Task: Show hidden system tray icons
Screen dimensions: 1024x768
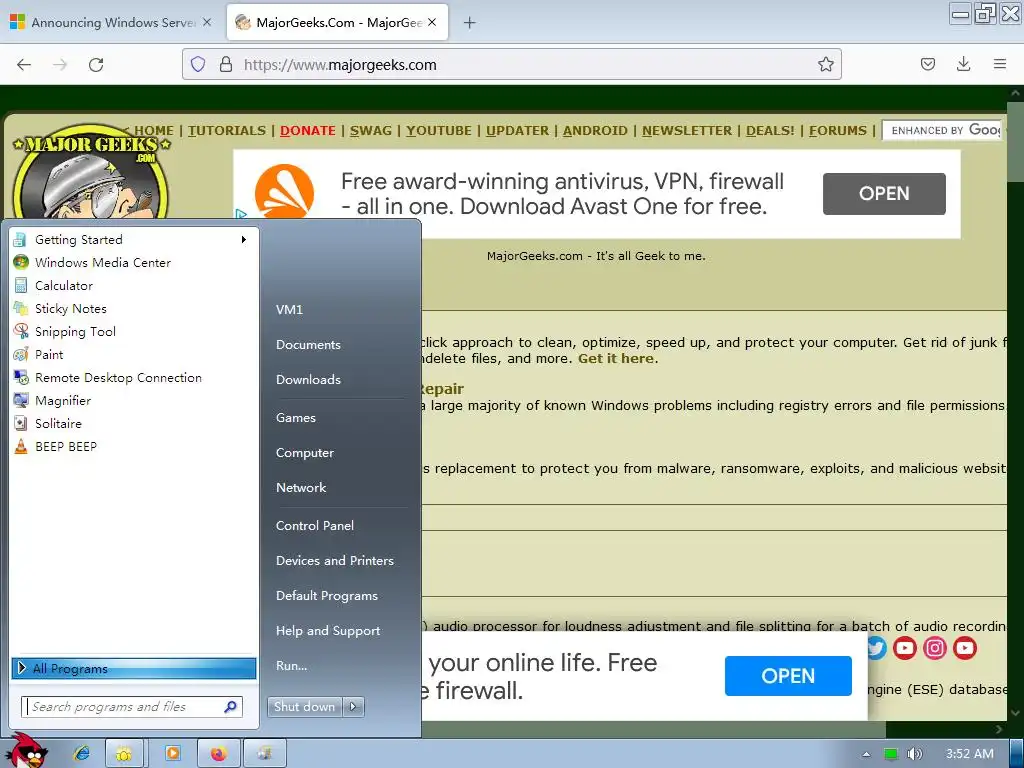Action: (x=866, y=754)
